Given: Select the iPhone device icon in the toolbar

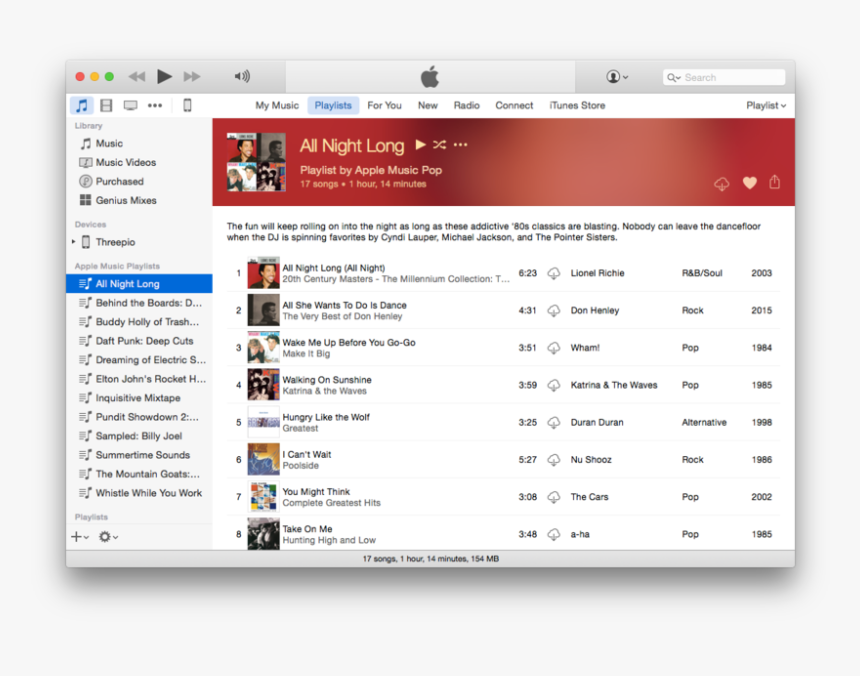Looking at the screenshot, I should [186, 105].
